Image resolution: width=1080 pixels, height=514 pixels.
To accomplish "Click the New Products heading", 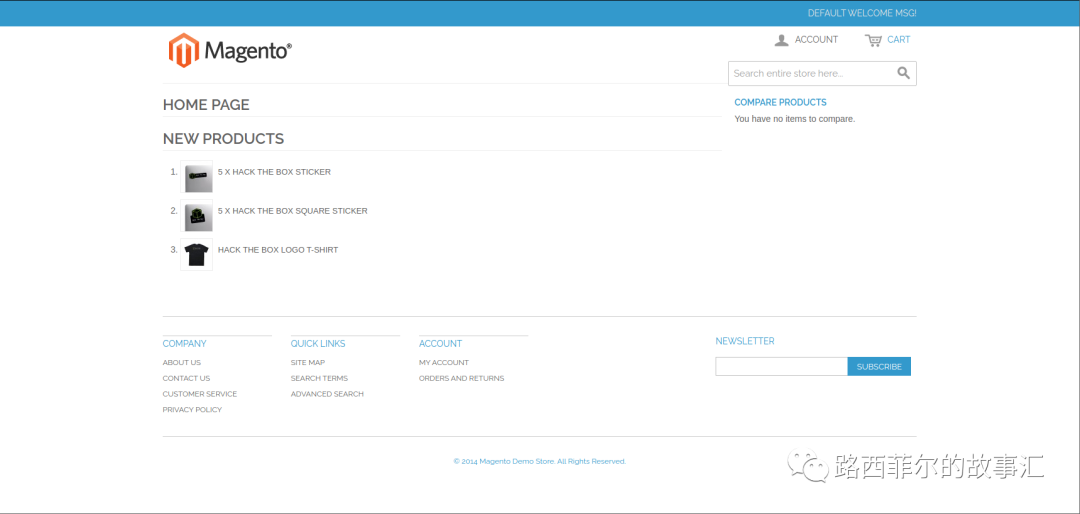I will click(223, 138).
